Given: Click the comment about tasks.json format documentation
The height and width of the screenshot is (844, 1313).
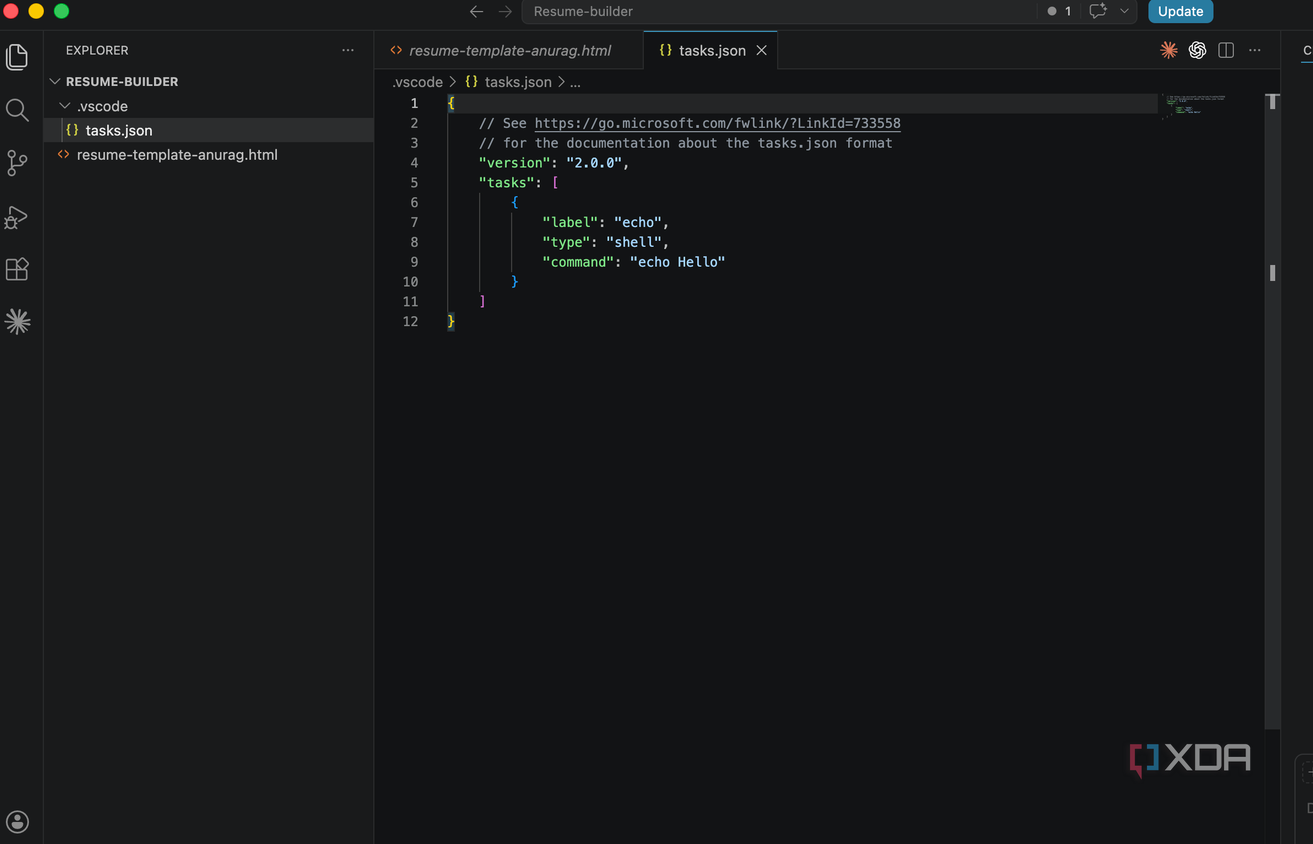Looking at the screenshot, I should (x=685, y=143).
